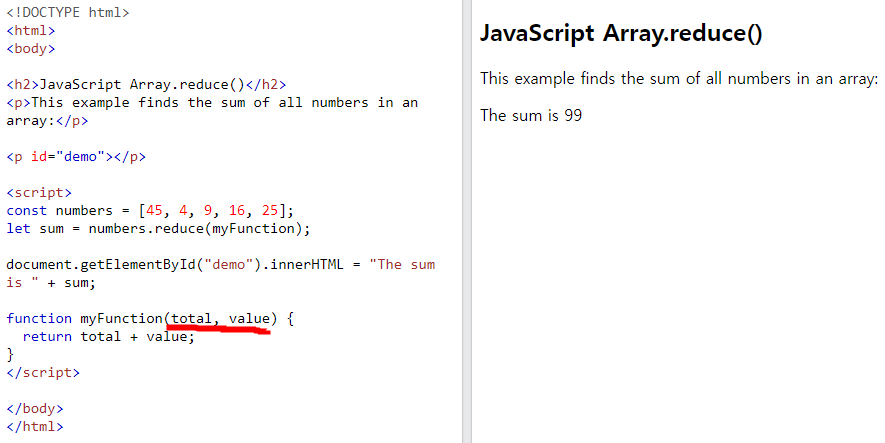The width and height of the screenshot is (885, 443).
Task: Click the number 9 in the numbers array
Action: [x=208, y=210]
